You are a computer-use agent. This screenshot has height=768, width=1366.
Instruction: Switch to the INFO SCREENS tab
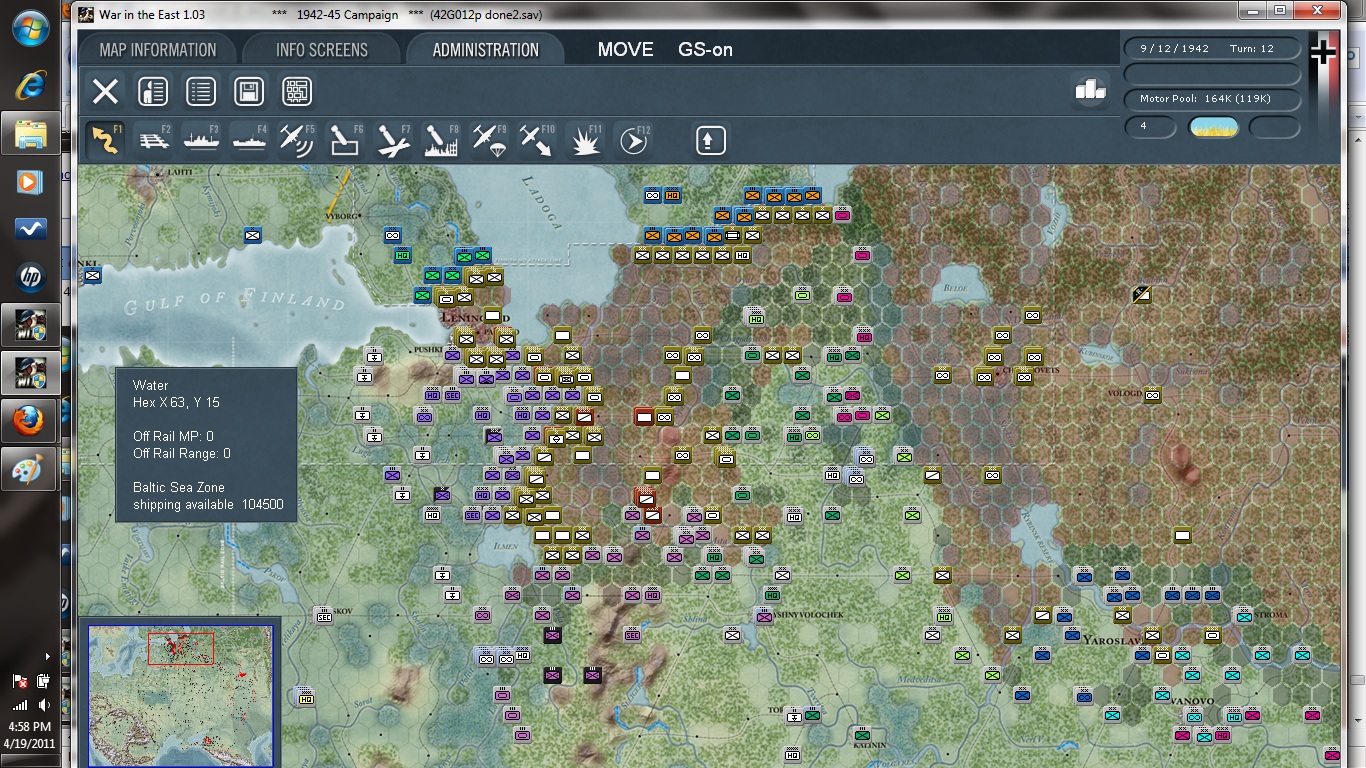(x=322, y=50)
